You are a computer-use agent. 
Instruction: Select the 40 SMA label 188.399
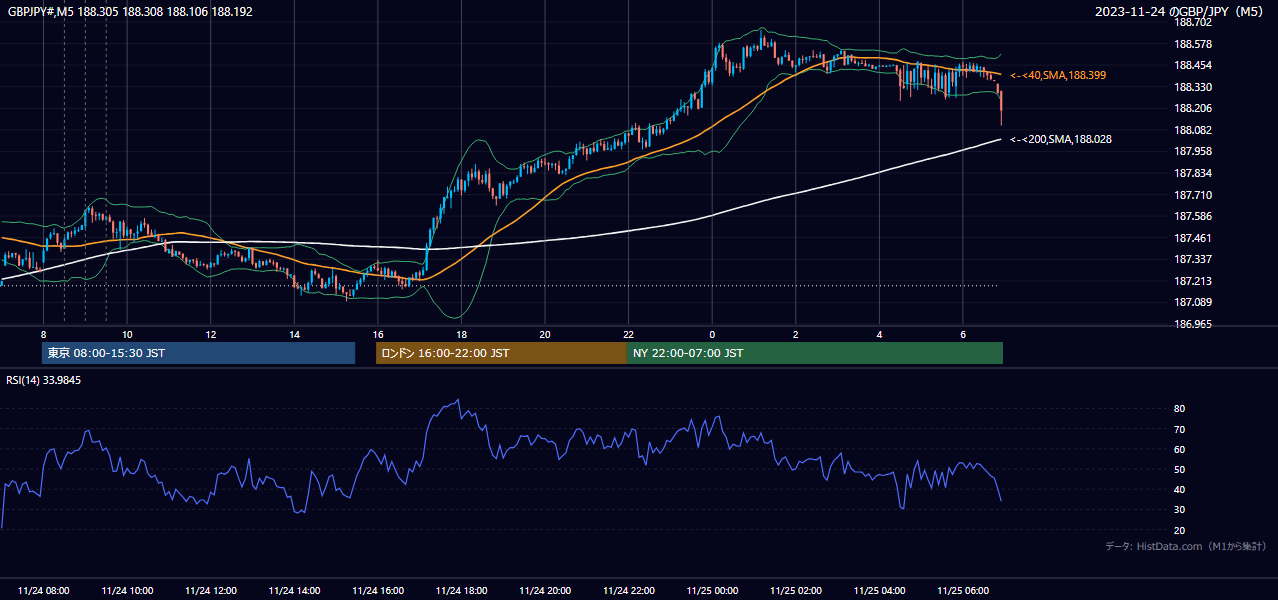point(1058,75)
